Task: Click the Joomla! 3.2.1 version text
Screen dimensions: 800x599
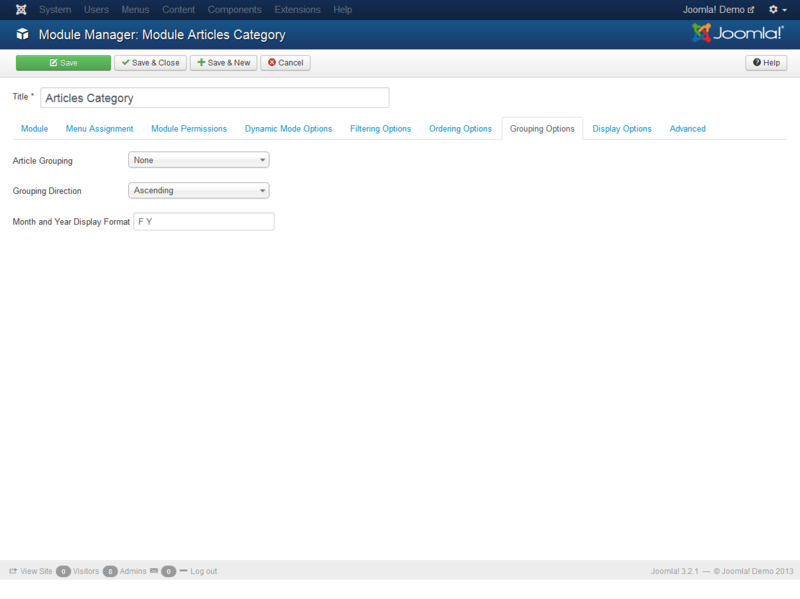Action: point(674,571)
